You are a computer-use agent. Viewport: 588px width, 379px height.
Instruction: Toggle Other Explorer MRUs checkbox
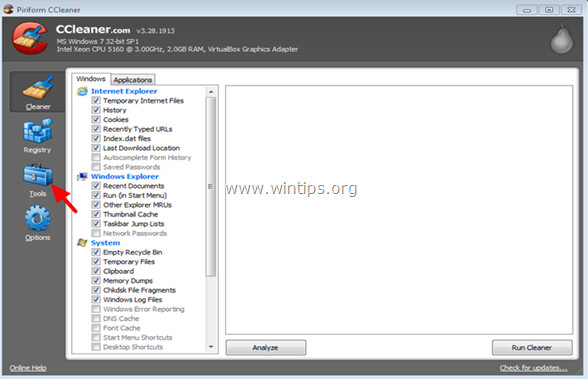point(96,205)
